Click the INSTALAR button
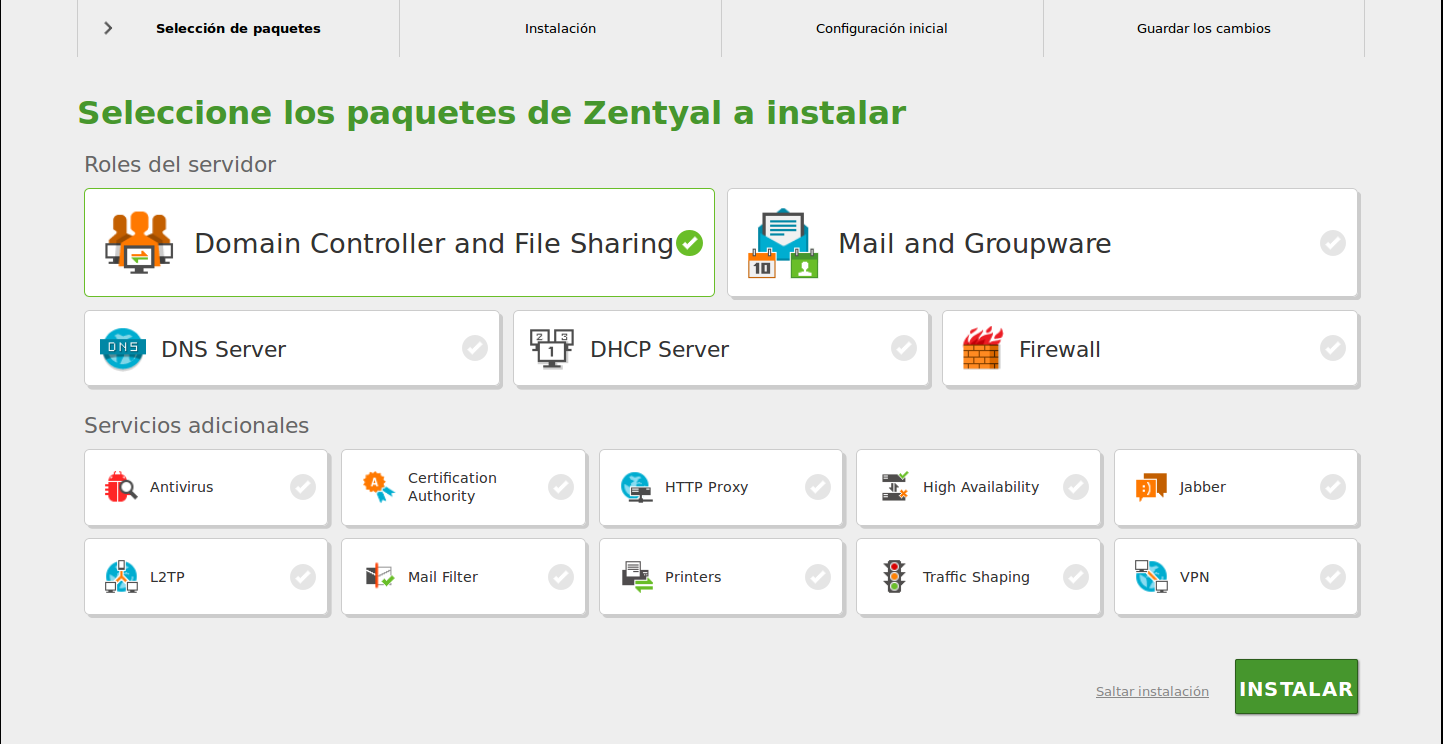Viewport: 1443px width, 744px height. pos(1296,687)
